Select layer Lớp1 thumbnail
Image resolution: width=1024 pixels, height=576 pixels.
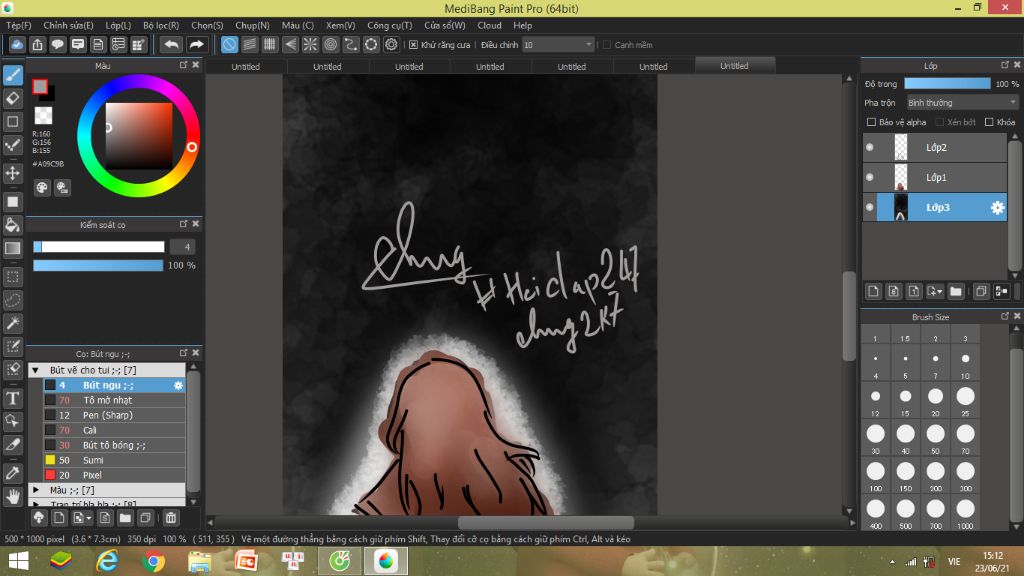[901, 178]
